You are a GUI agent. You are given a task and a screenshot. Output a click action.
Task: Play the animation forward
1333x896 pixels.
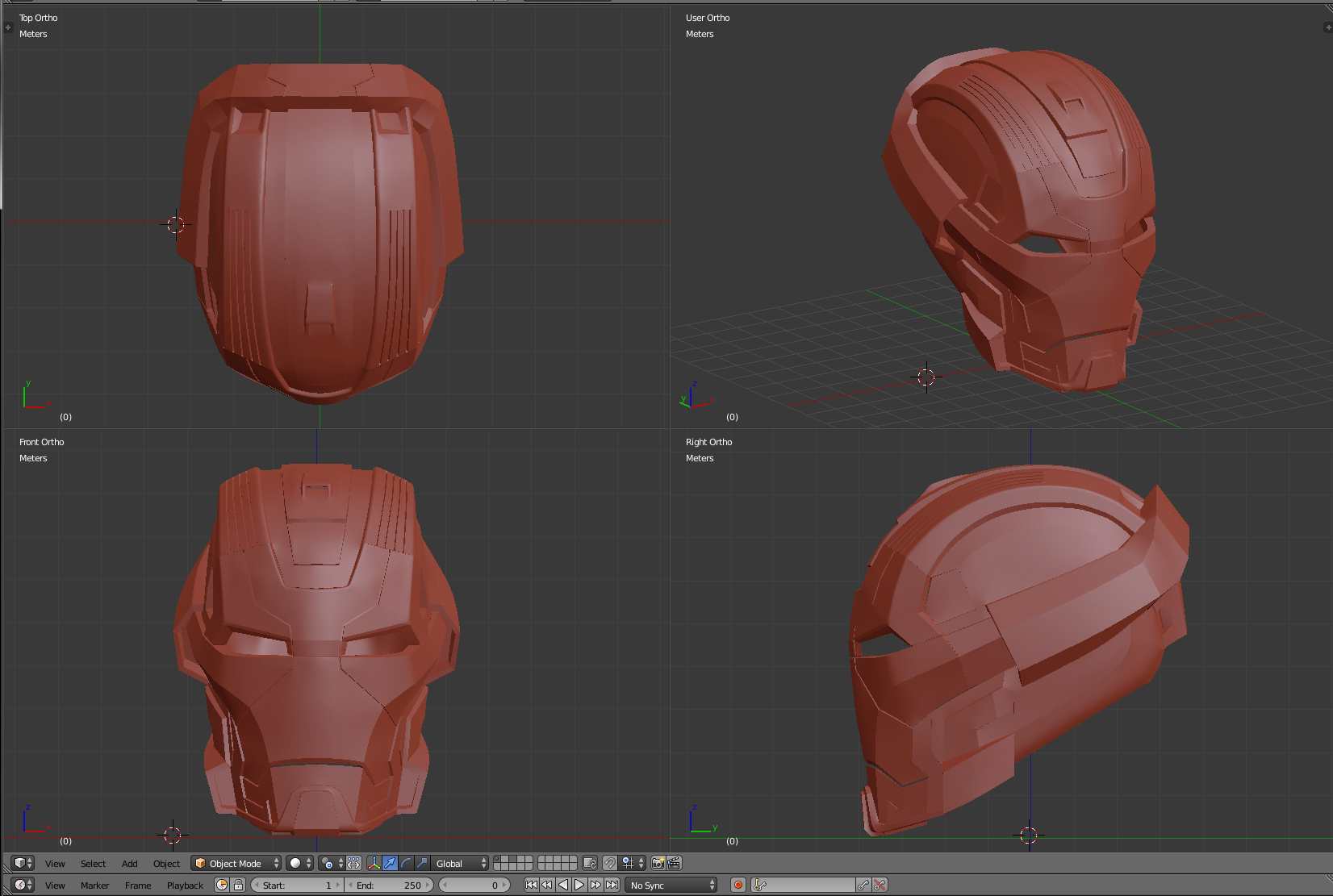579,885
